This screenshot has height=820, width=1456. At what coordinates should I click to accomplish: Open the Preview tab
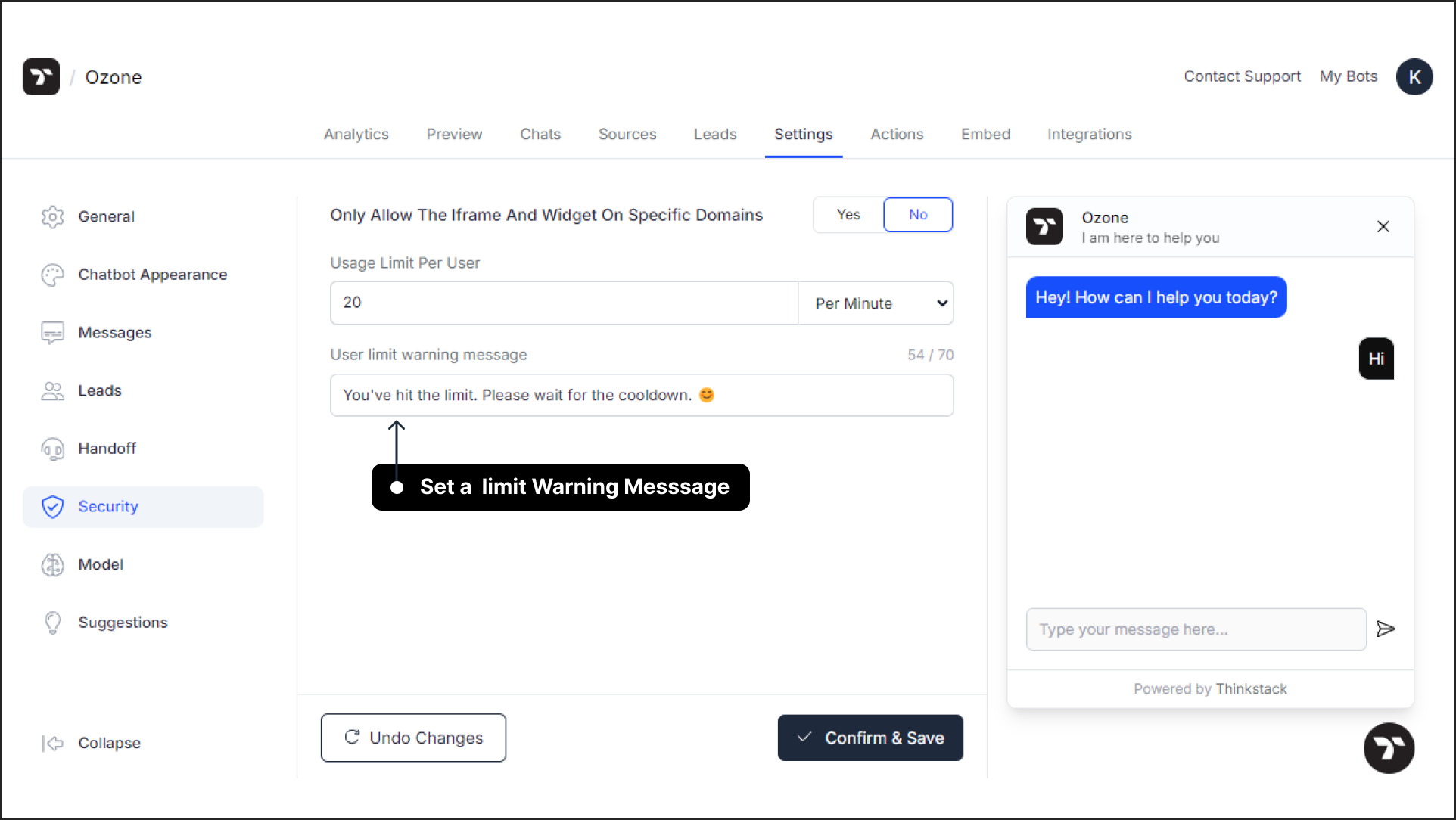click(454, 134)
